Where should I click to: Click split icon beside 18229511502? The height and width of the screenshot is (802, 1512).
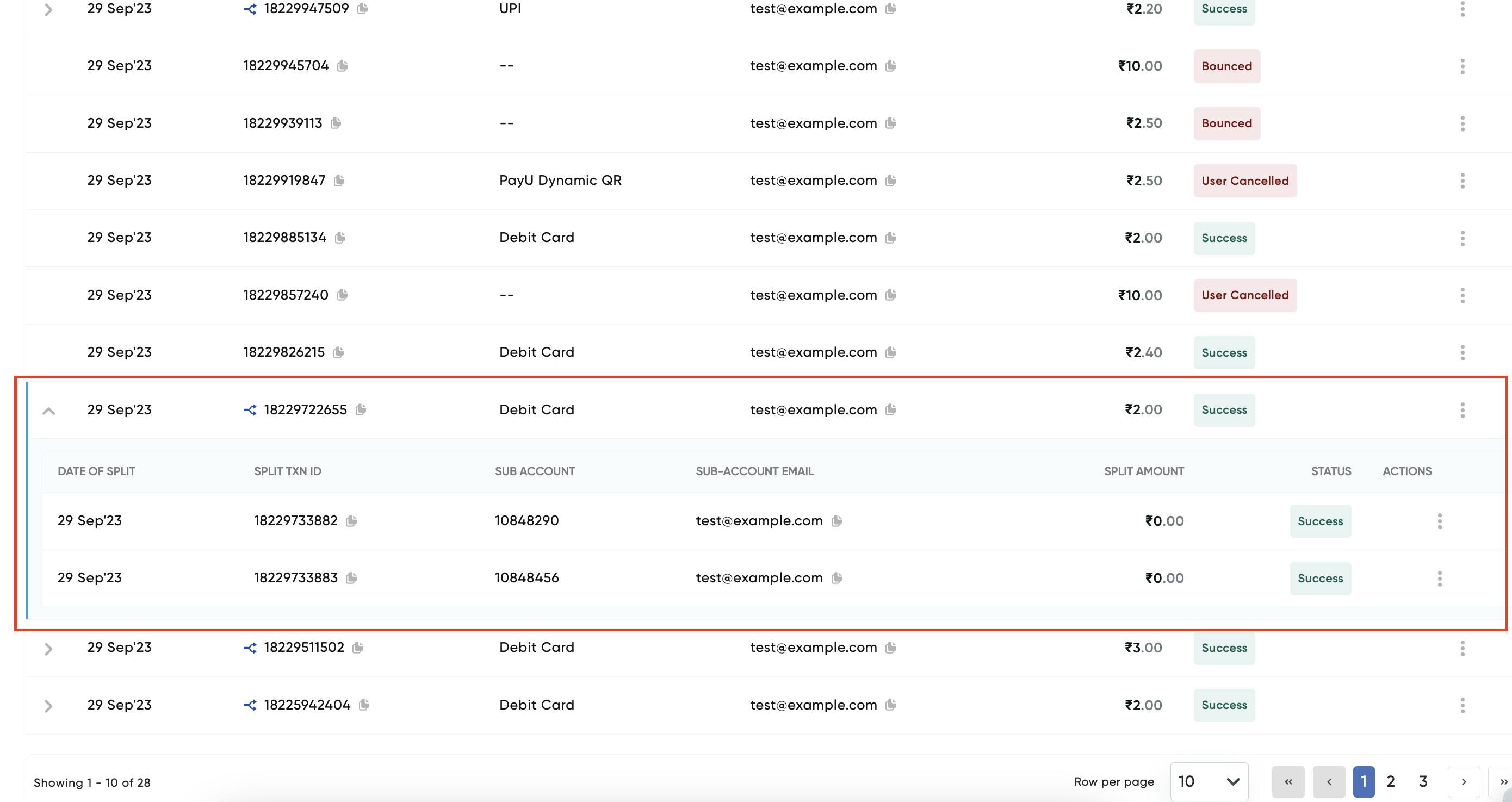[250, 648]
